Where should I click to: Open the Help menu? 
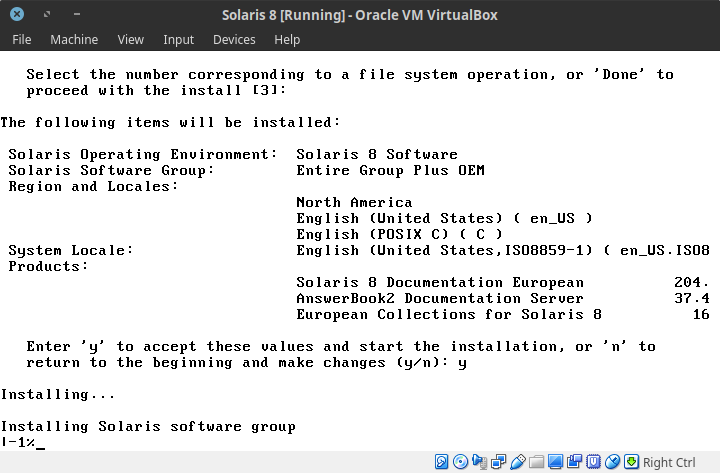pos(287,40)
